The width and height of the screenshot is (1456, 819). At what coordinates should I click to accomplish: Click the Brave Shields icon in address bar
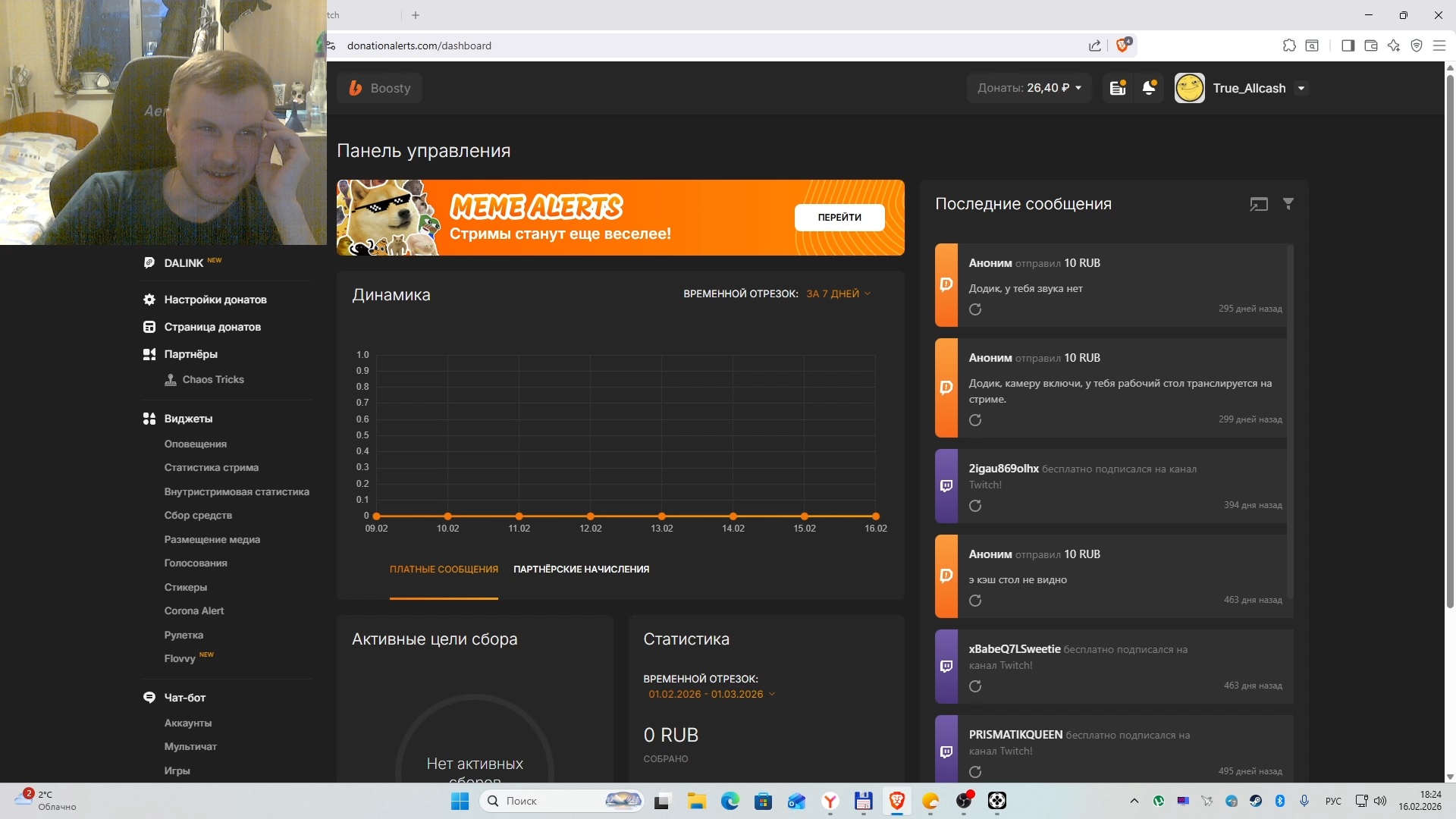point(1123,45)
